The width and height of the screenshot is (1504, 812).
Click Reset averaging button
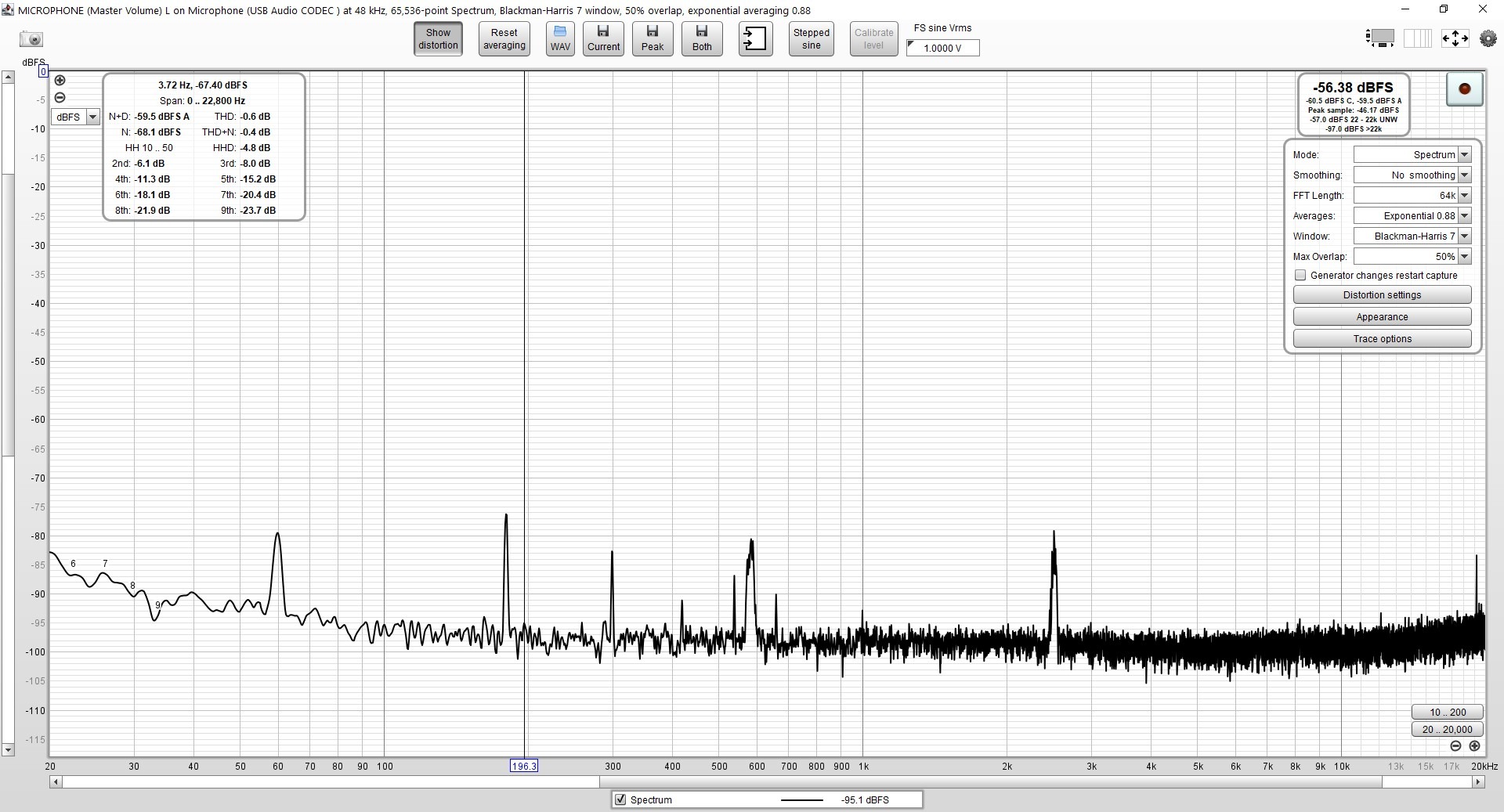pyautogui.click(x=504, y=39)
